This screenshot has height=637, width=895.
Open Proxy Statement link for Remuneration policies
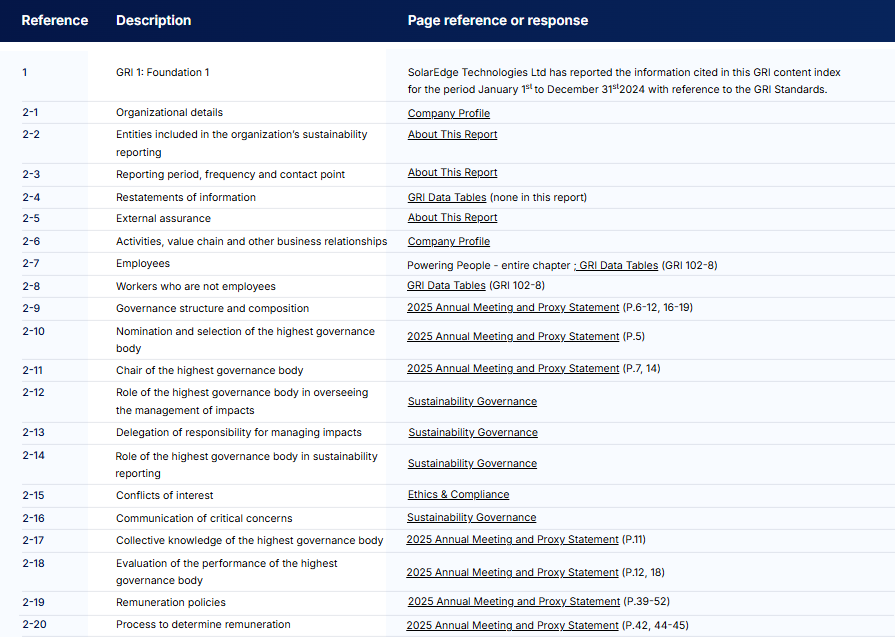[x=514, y=602]
